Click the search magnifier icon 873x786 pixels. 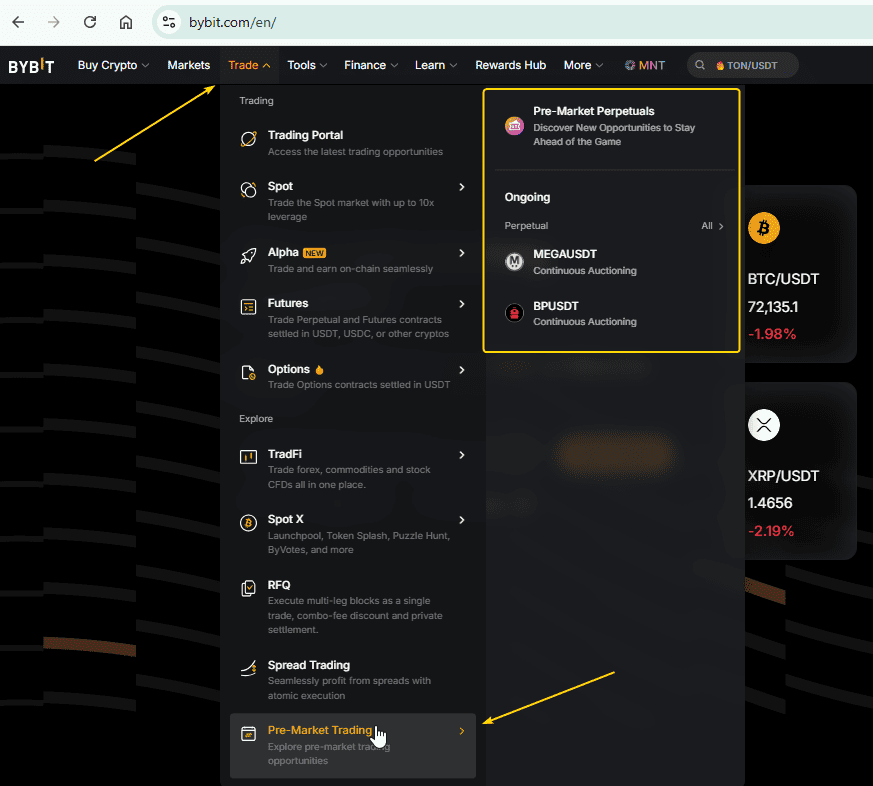click(700, 65)
